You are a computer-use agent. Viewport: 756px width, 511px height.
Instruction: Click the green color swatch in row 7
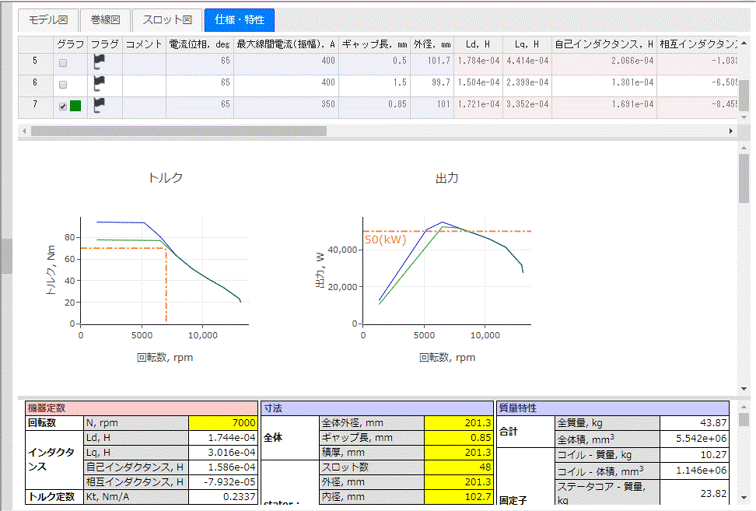[75, 106]
